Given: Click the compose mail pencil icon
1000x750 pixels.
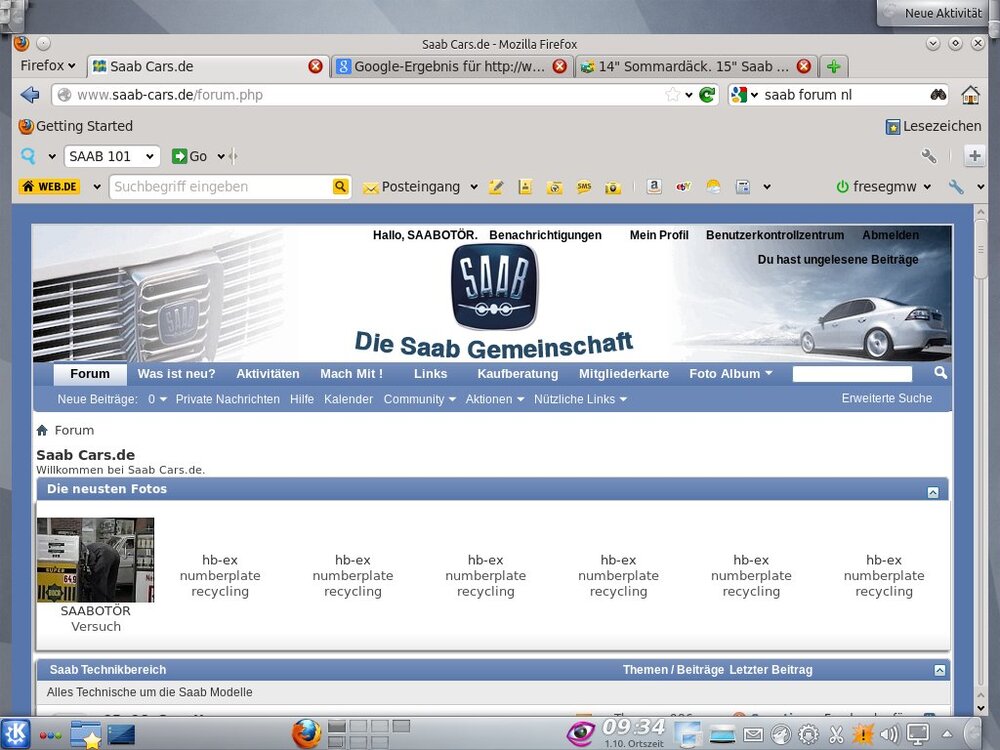Looking at the screenshot, I should pyautogui.click(x=496, y=187).
